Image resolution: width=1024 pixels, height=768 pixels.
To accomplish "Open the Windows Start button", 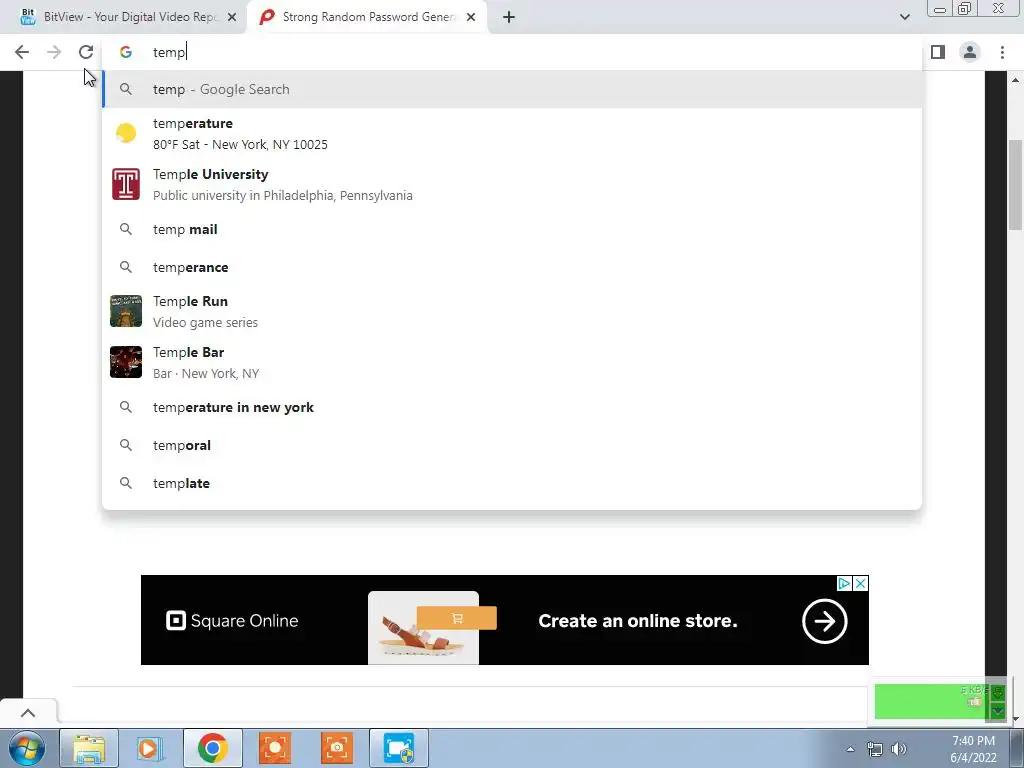I will click(26, 748).
